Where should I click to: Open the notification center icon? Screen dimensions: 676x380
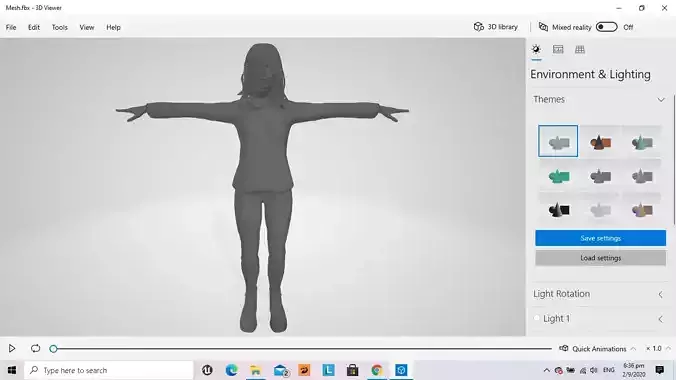660,370
